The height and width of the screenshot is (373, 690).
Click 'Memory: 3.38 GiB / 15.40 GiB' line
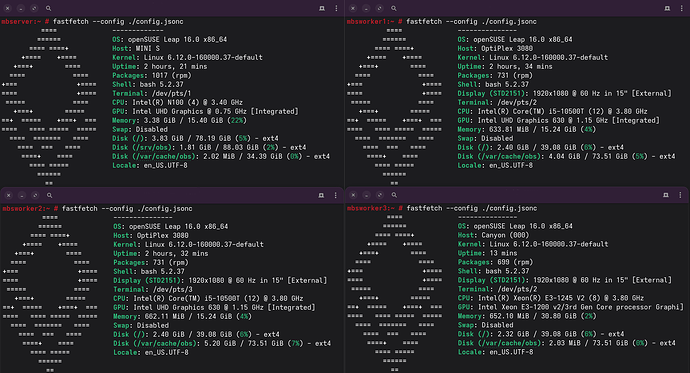(x=179, y=121)
